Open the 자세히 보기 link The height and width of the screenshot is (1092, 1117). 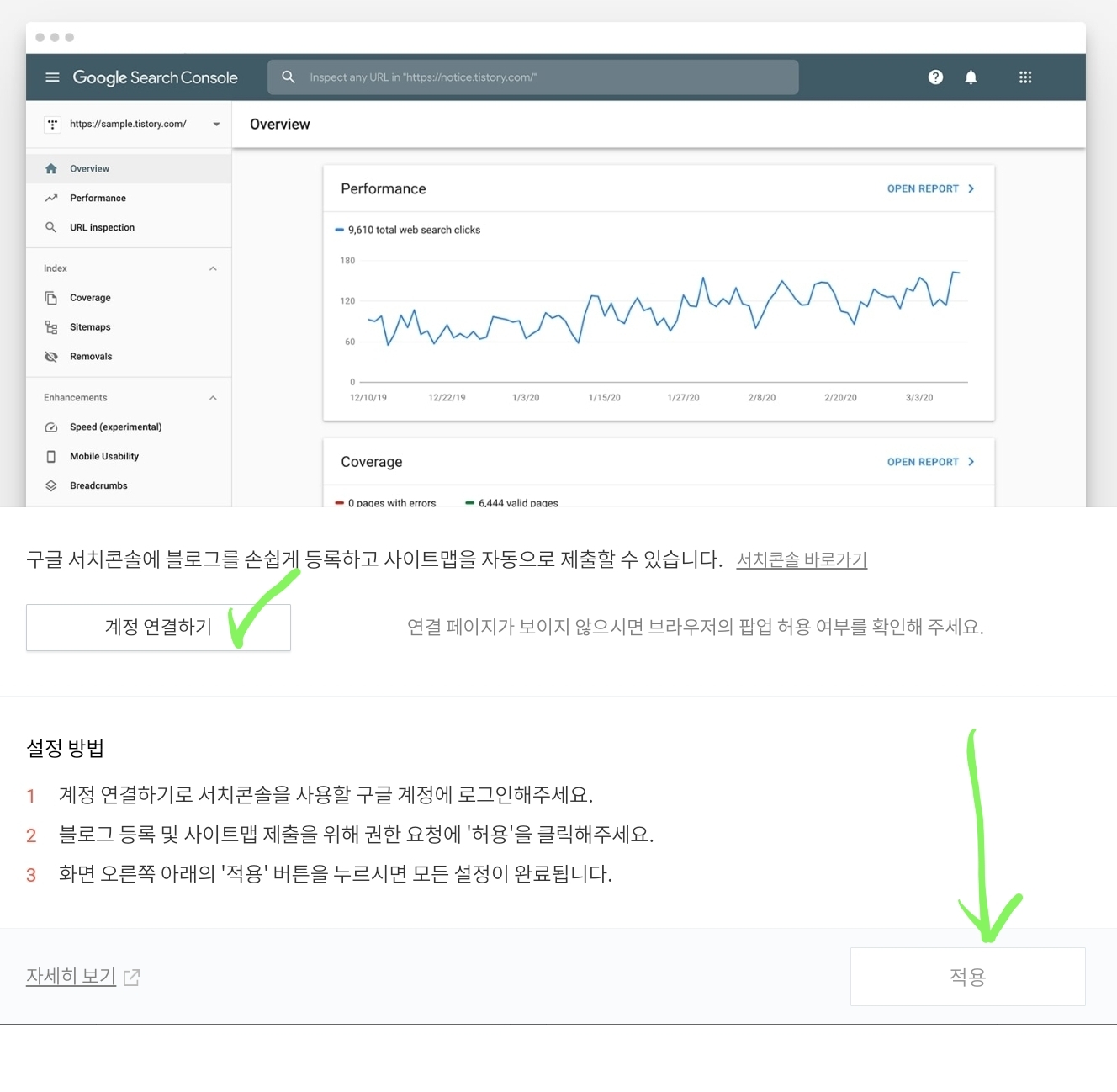tap(71, 976)
